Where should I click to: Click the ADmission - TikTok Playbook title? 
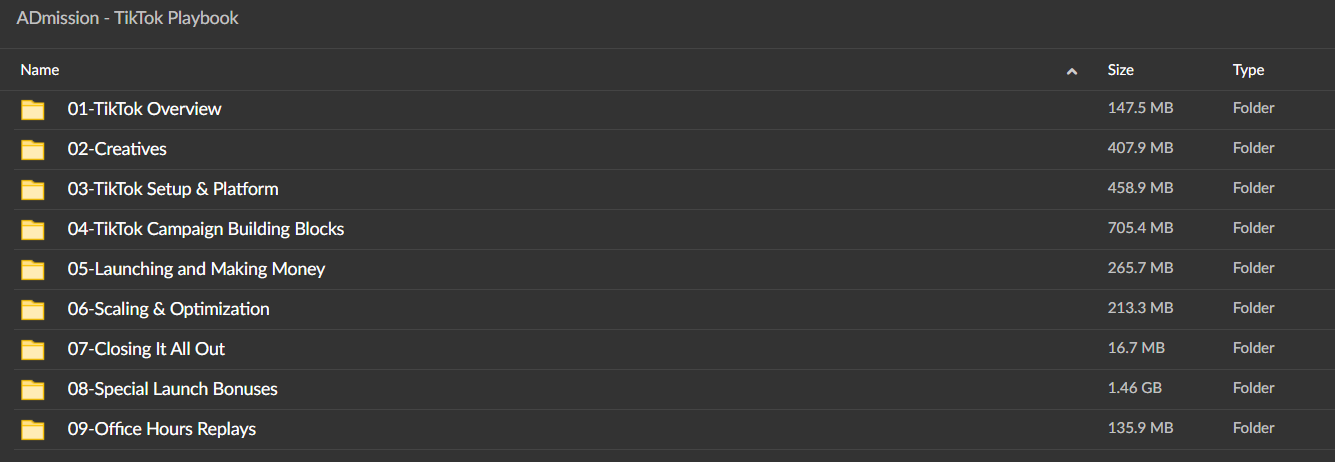[x=127, y=18]
